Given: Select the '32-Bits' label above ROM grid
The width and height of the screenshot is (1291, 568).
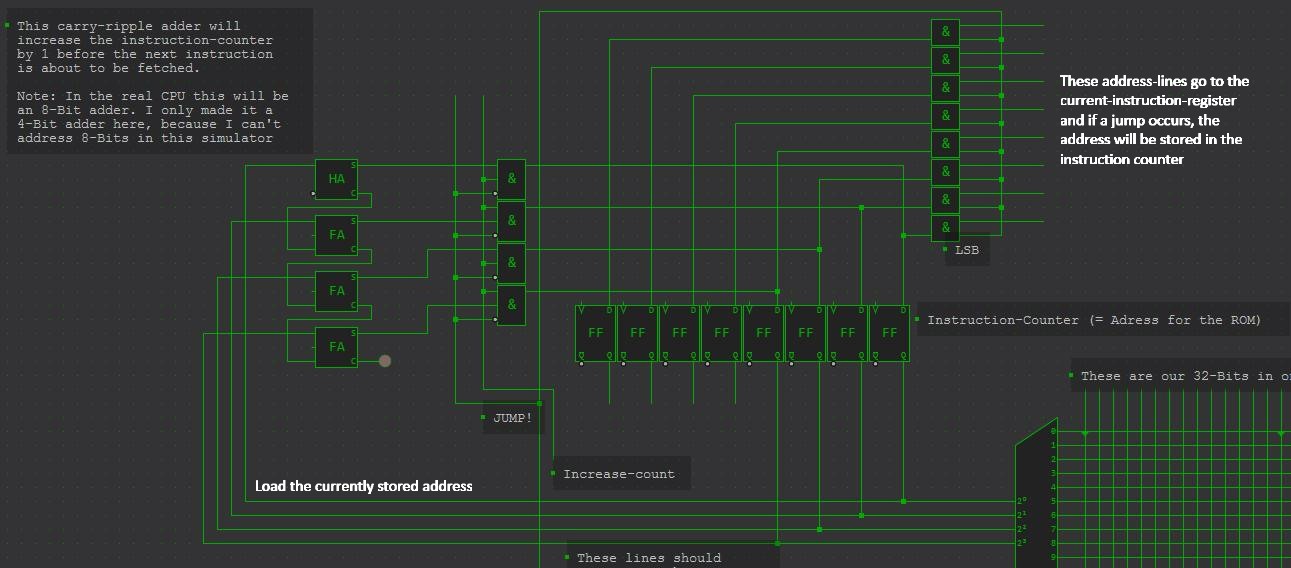Looking at the screenshot, I should (x=1180, y=376).
